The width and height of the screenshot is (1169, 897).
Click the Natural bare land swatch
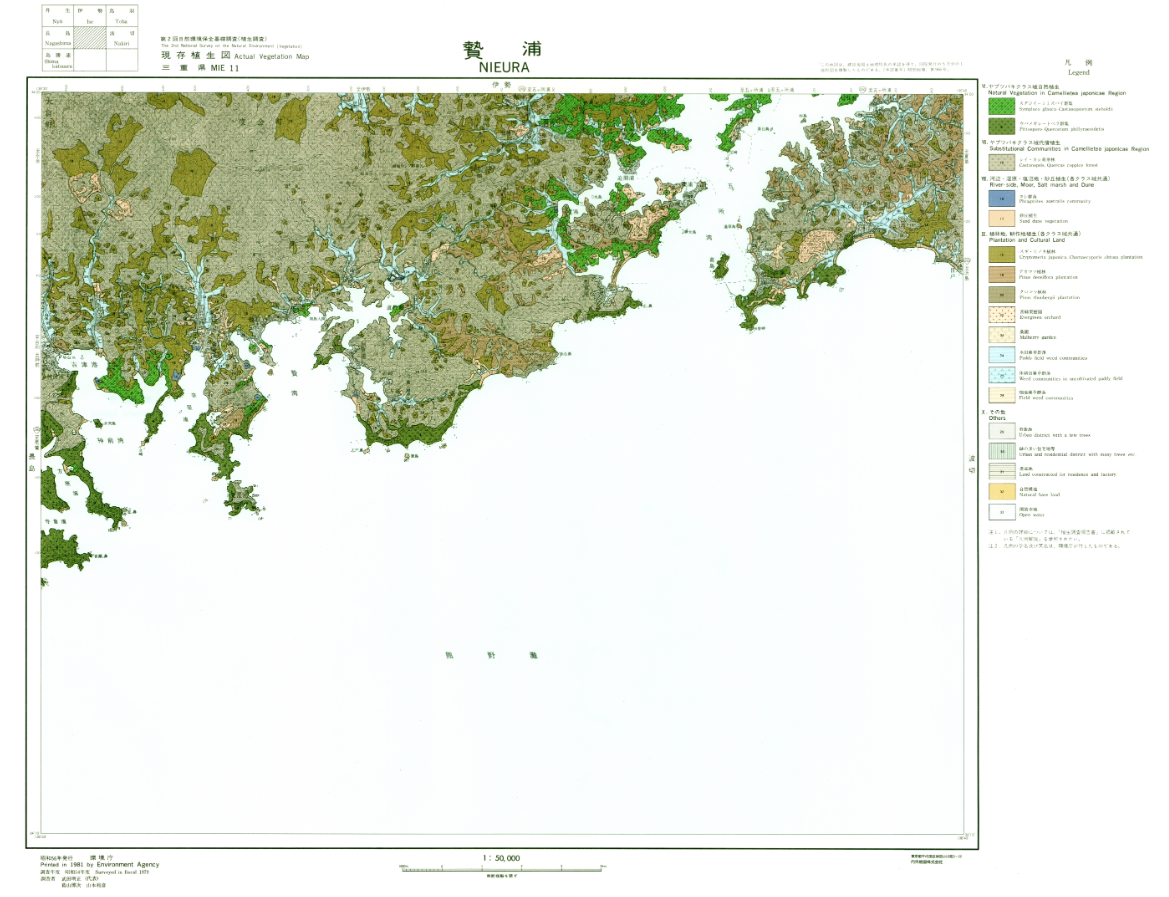1001,491
